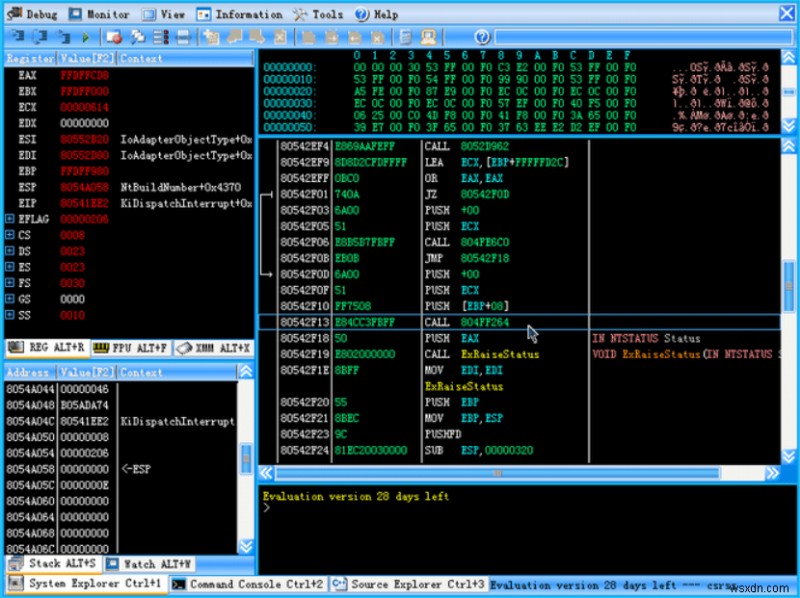This screenshot has width=800, height=598.
Task: Expand the CS segment register
Action: (10, 235)
